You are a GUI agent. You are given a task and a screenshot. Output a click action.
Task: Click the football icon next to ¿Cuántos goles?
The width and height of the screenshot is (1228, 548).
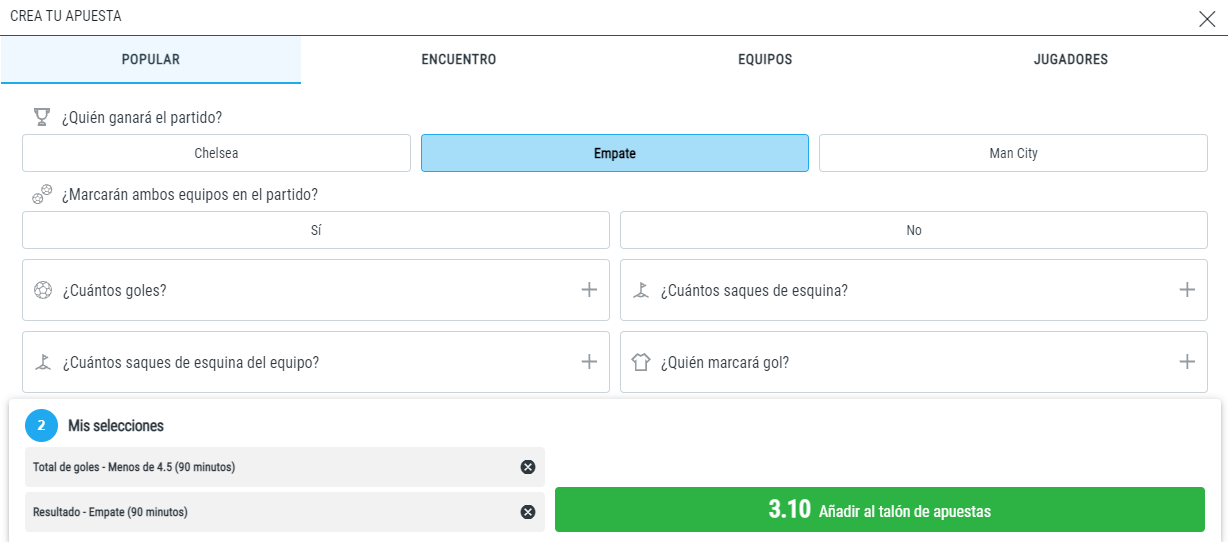(x=42, y=291)
